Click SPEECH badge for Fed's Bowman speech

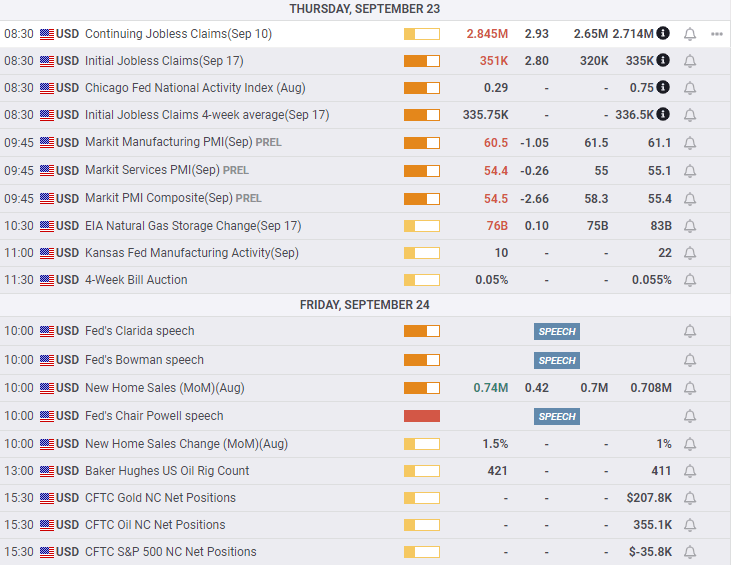(x=557, y=360)
